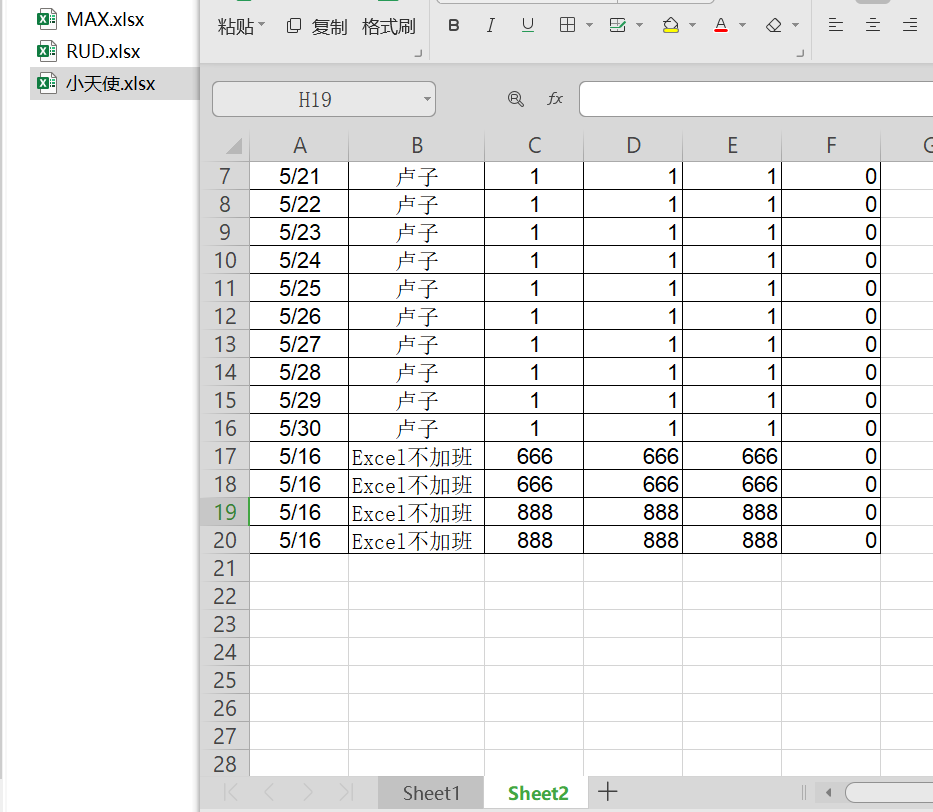Select column B header

coord(417,145)
